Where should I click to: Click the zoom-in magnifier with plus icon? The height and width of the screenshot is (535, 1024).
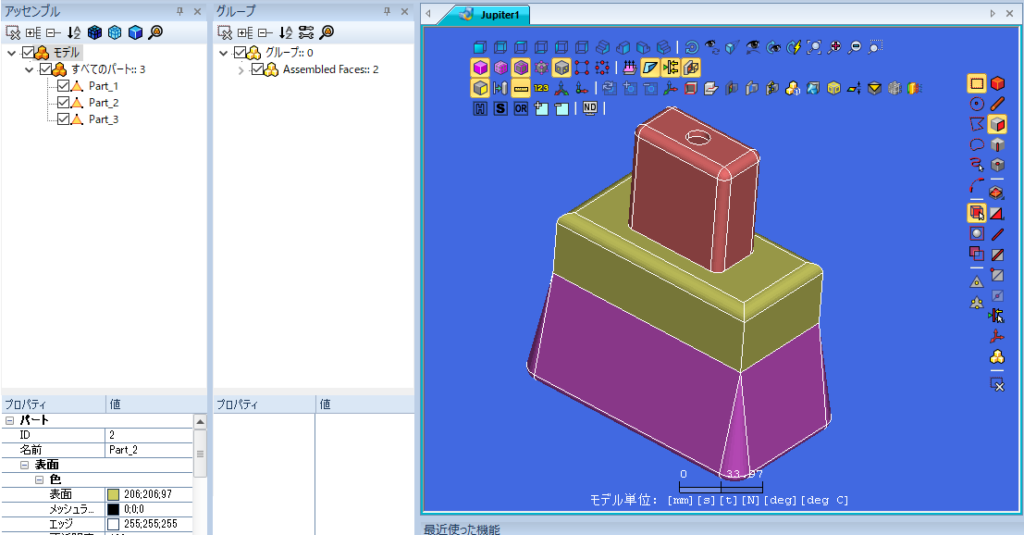point(834,47)
